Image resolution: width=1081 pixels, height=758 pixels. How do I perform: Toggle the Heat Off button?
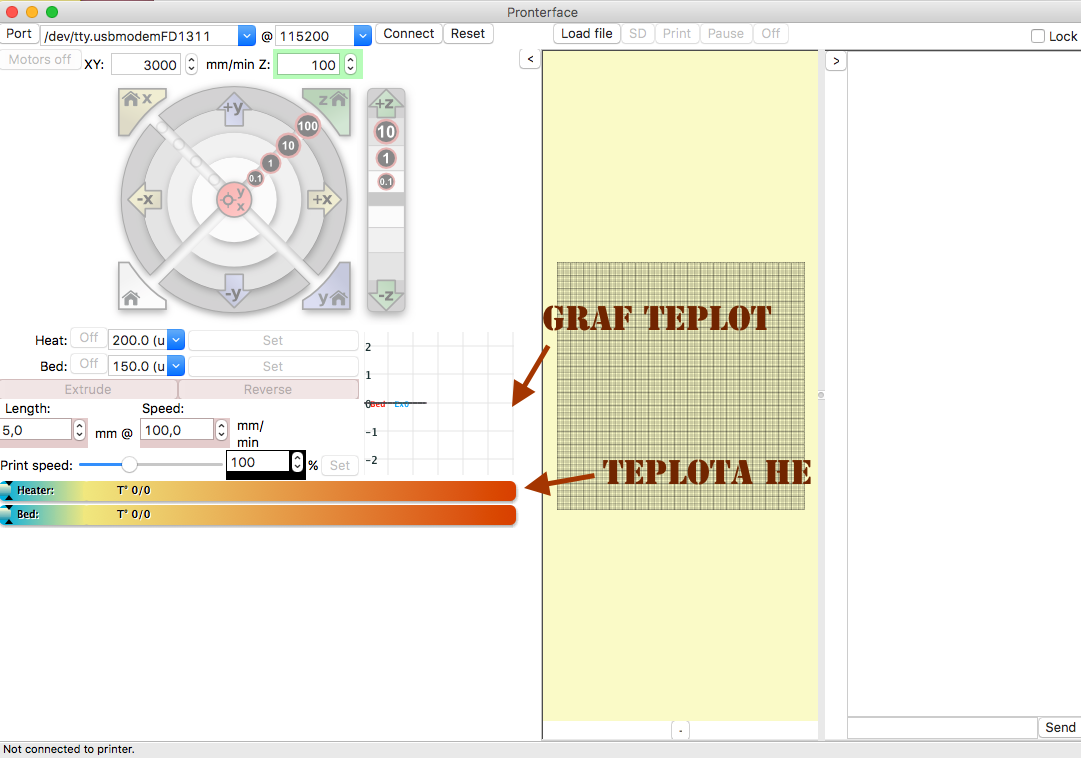(x=89, y=339)
